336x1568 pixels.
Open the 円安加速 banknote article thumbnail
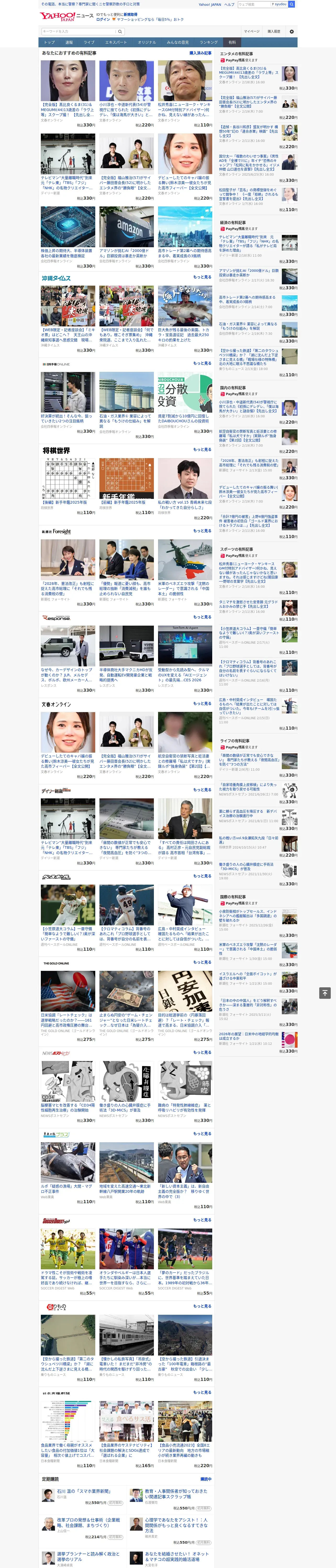coord(185,991)
